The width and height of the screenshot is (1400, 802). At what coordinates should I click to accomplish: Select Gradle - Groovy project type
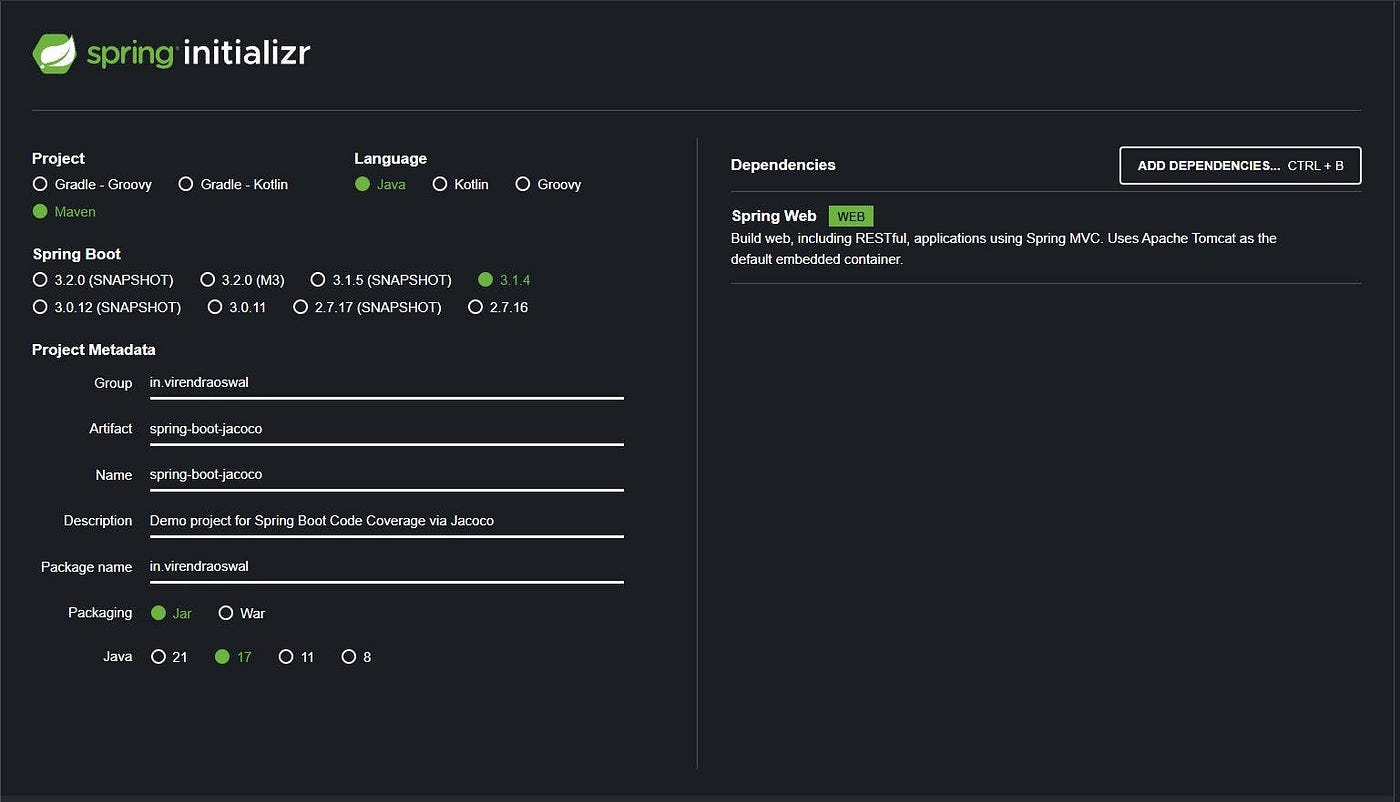click(x=92, y=184)
